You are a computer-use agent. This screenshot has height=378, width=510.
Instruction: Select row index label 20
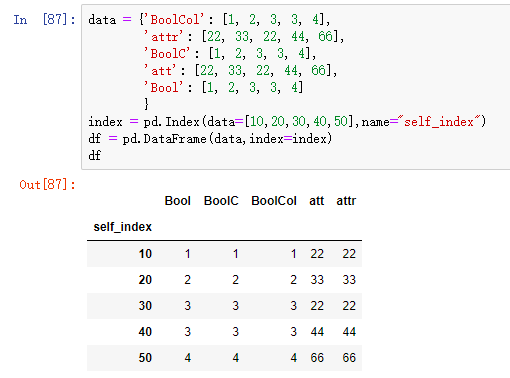[145, 280]
